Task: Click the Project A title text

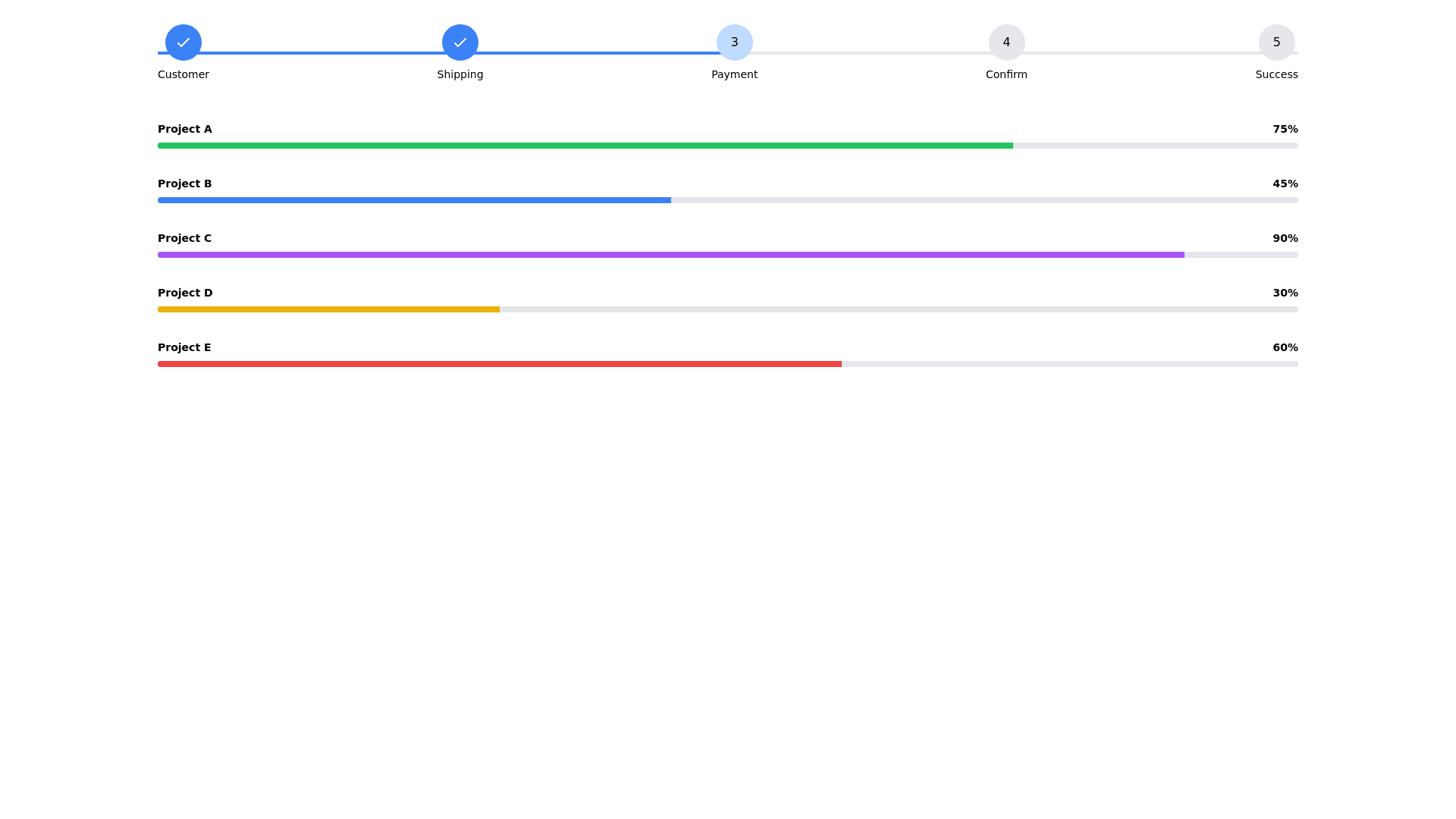Action: [x=184, y=129]
